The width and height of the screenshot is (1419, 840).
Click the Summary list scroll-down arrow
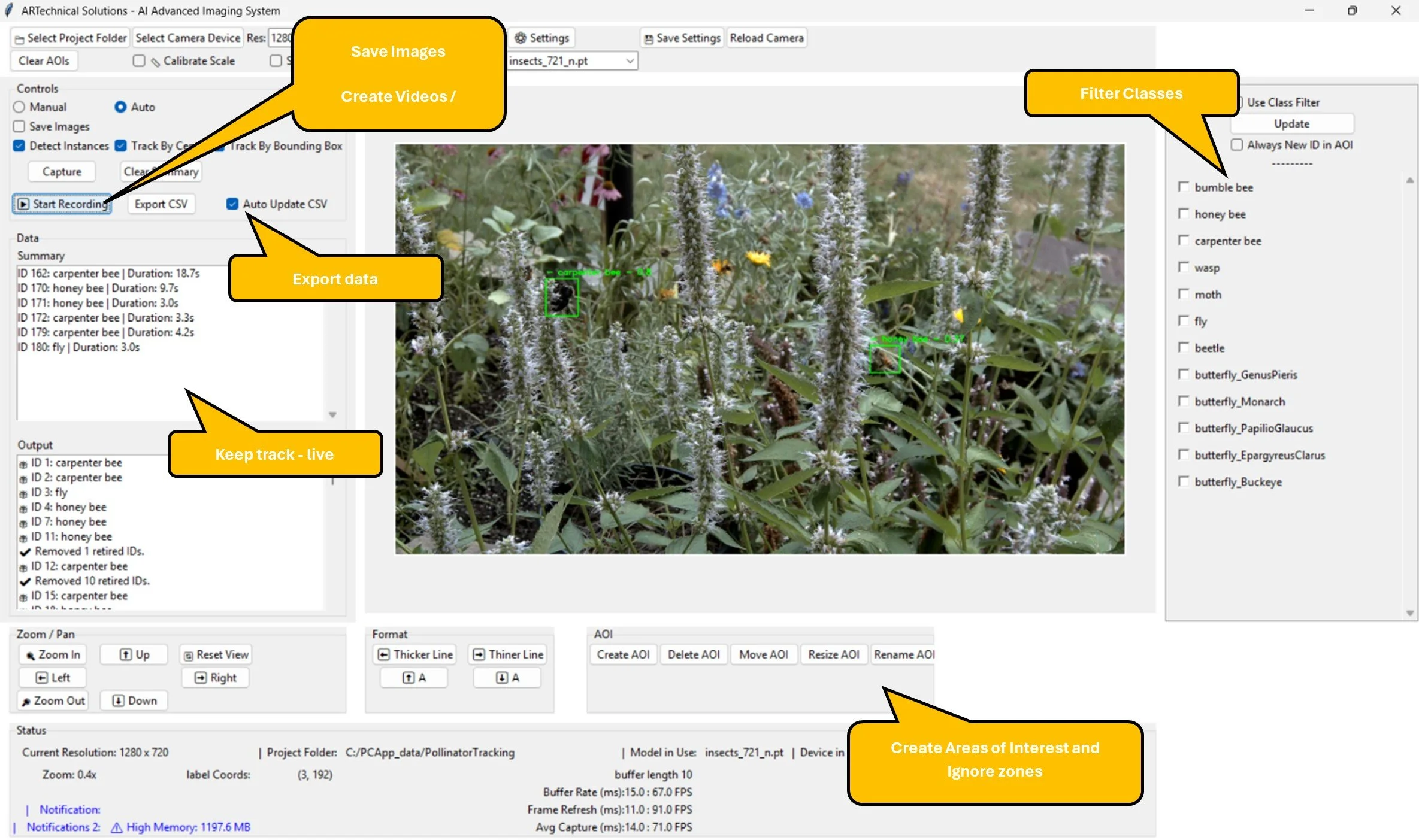coord(332,414)
